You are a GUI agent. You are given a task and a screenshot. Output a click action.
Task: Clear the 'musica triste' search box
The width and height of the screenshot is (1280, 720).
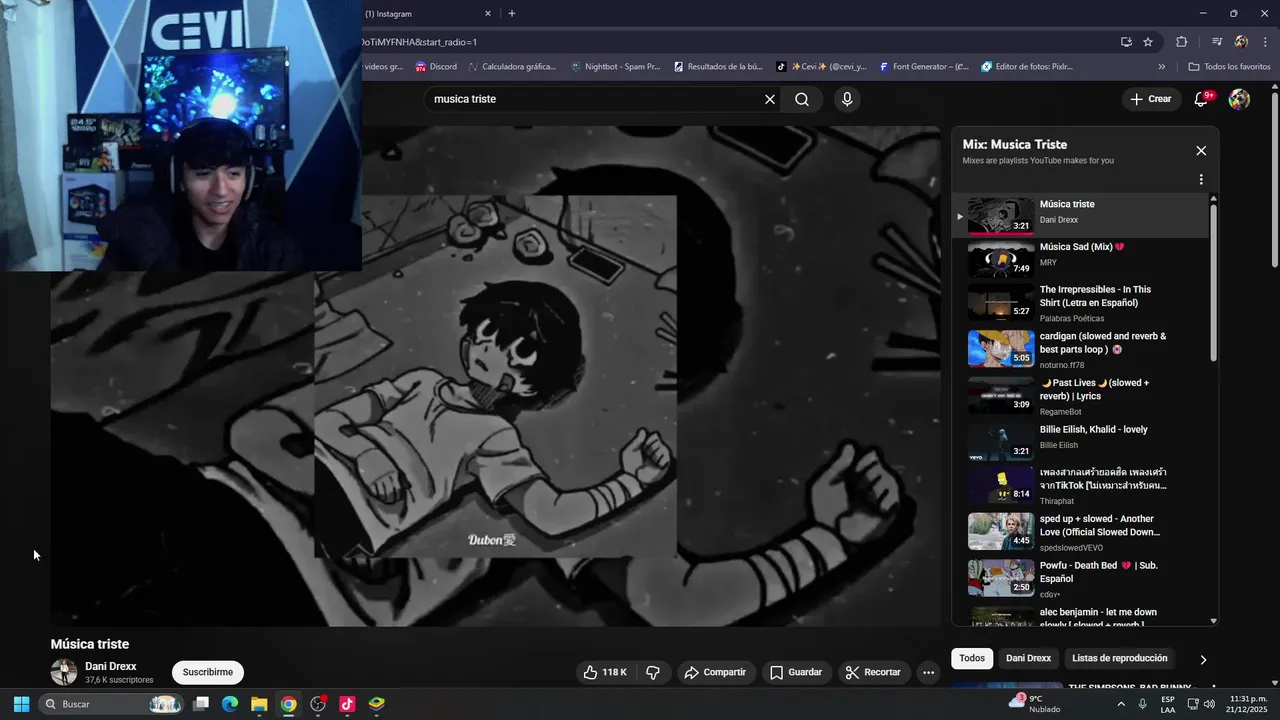[770, 99]
